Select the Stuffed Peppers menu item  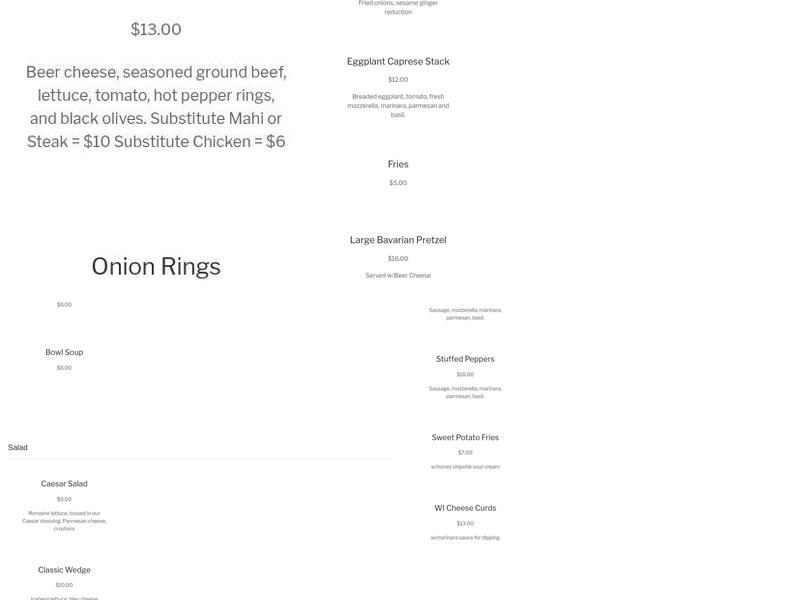coord(465,359)
